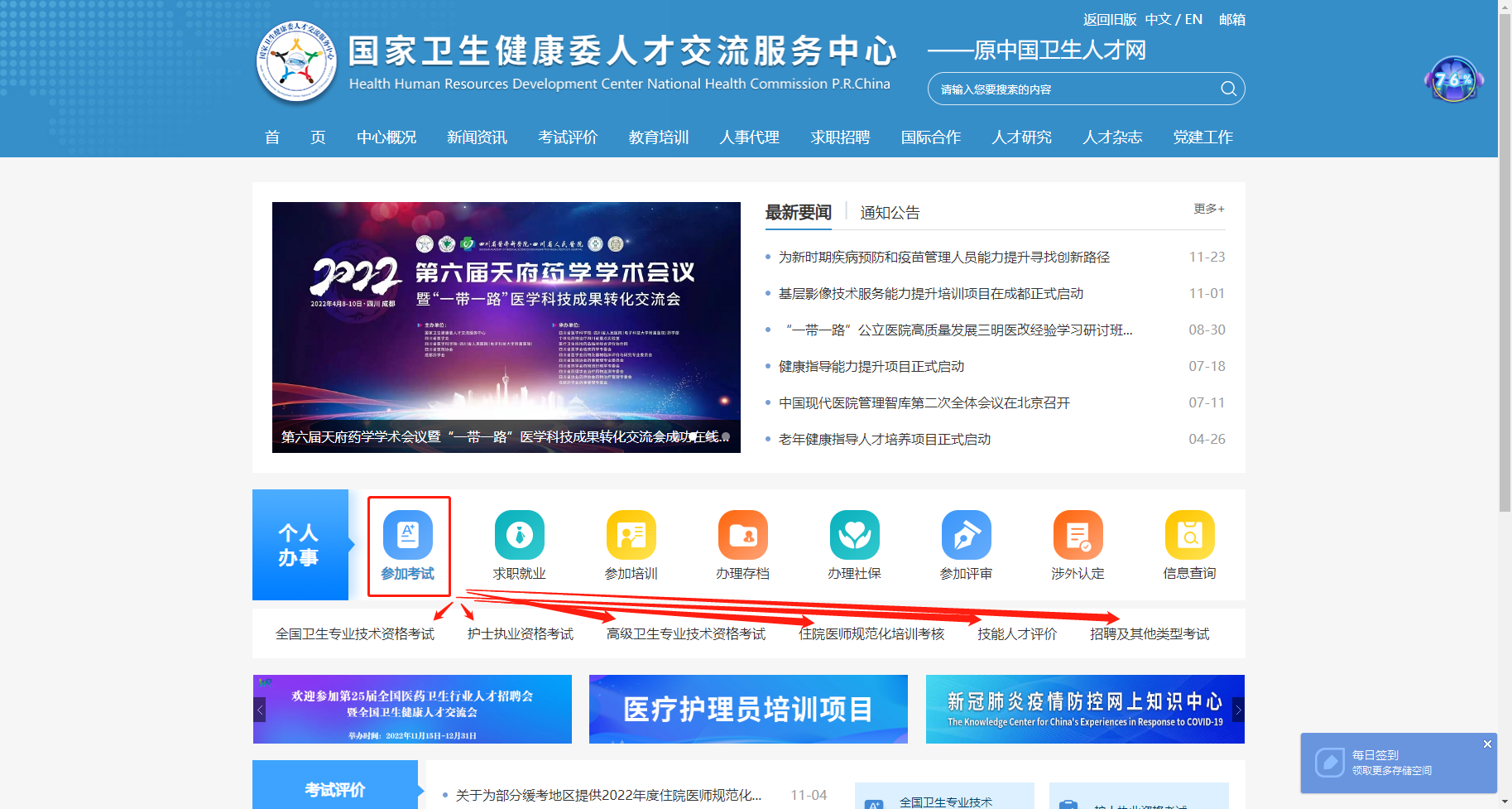Open 医疗护理员培训项目 banner

(x=748, y=710)
